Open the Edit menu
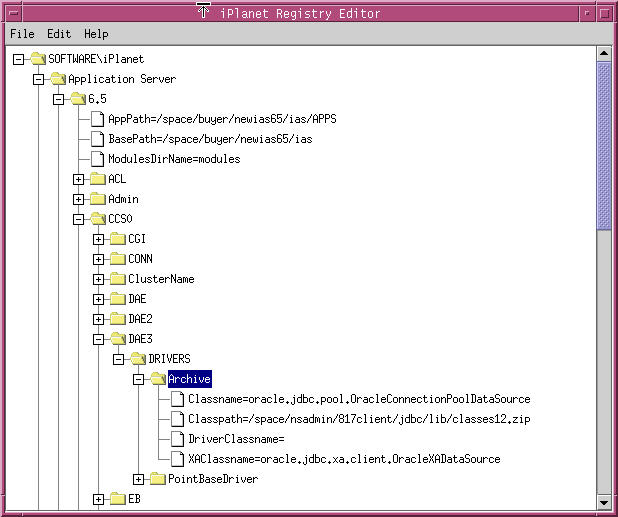This screenshot has width=618, height=517. 59,34
